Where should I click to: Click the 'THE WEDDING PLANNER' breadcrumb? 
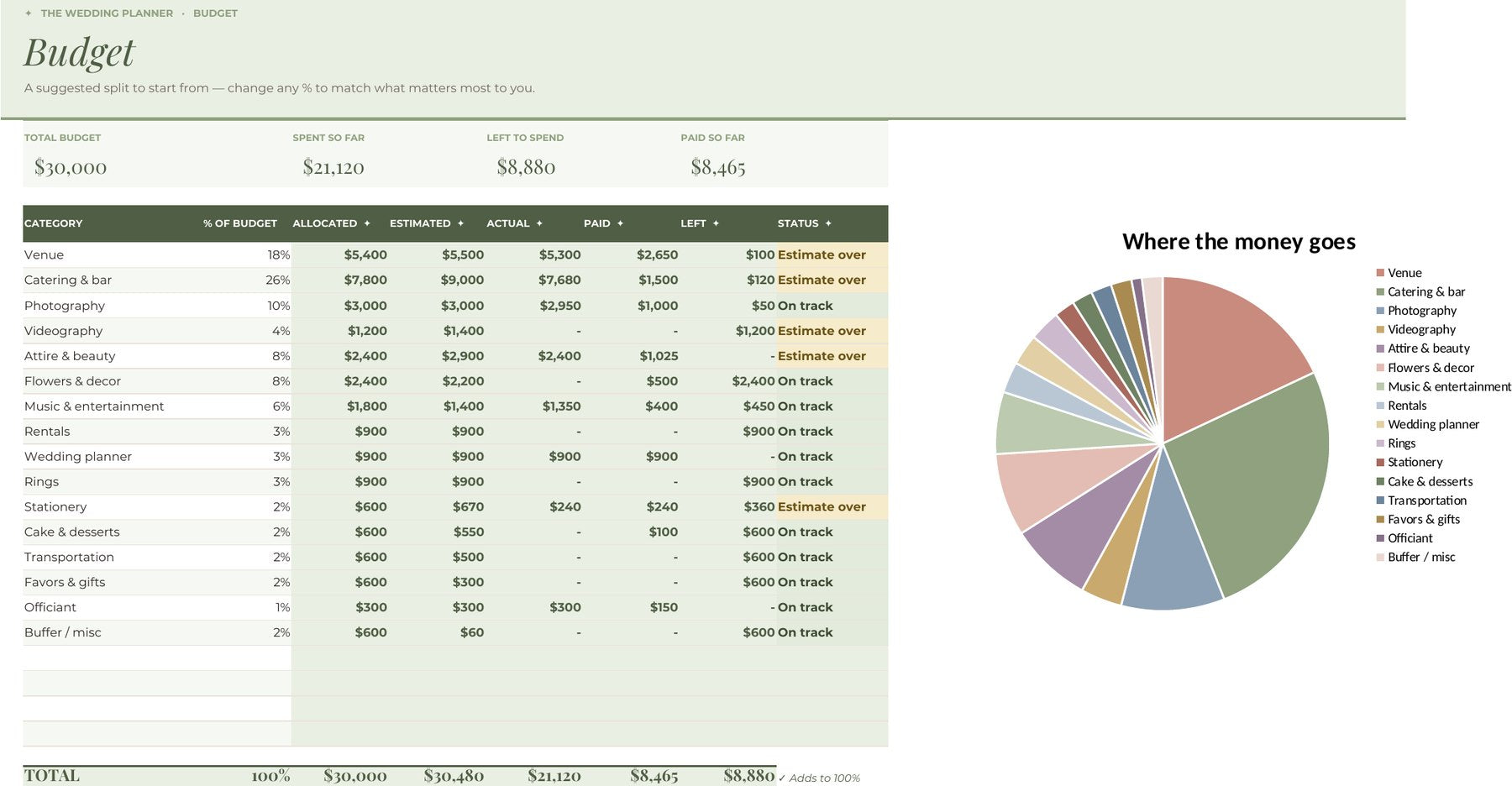(x=107, y=13)
